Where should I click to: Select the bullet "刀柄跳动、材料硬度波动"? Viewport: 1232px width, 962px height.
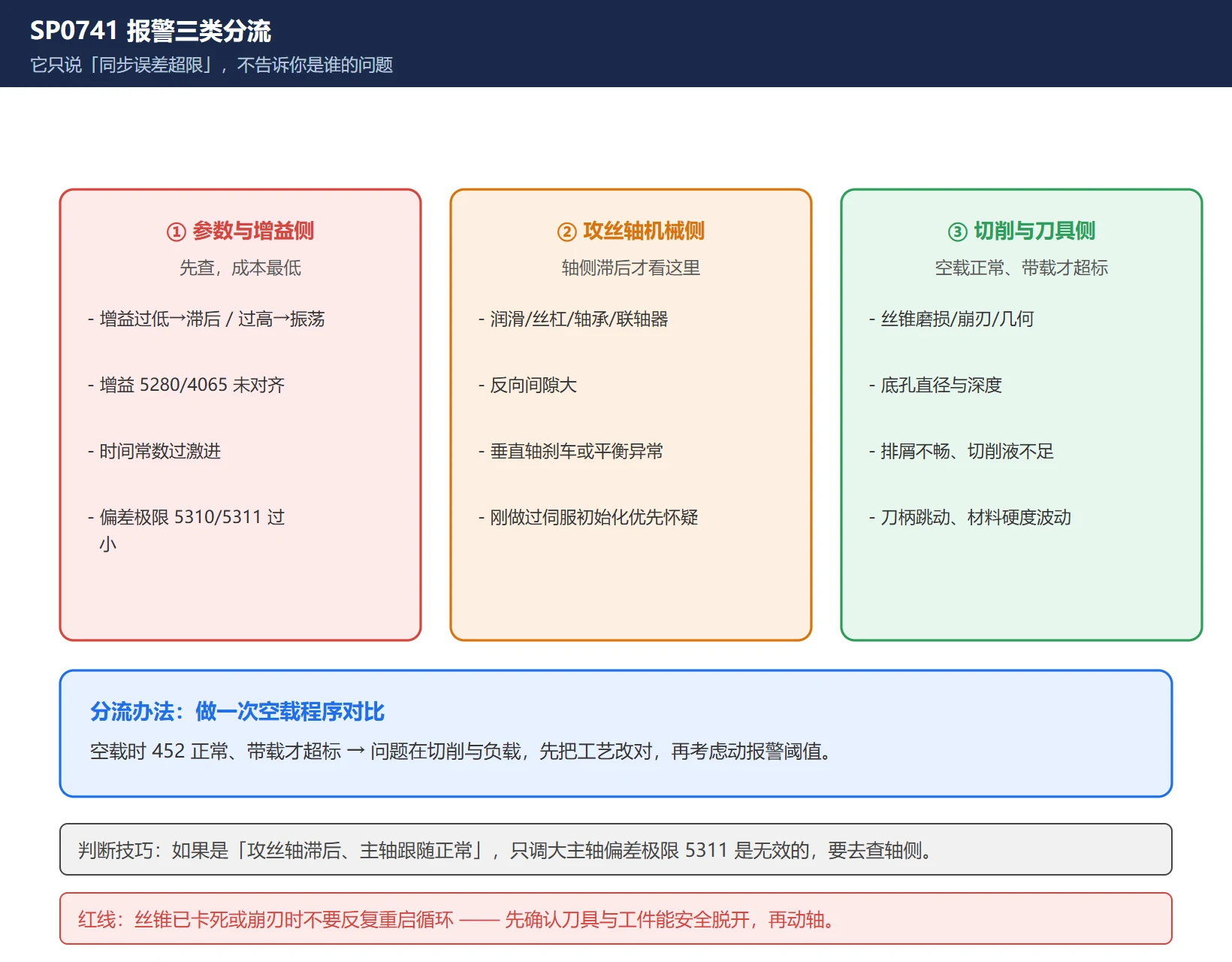pos(970,518)
